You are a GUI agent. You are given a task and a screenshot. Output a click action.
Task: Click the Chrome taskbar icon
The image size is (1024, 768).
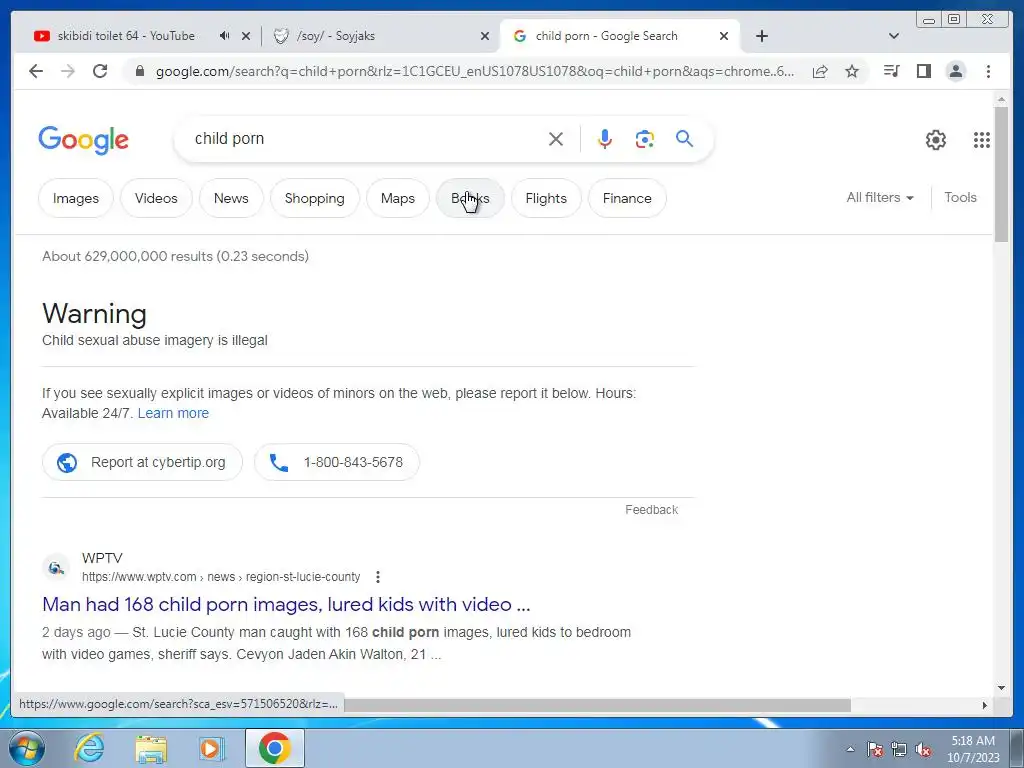(274, 748)
